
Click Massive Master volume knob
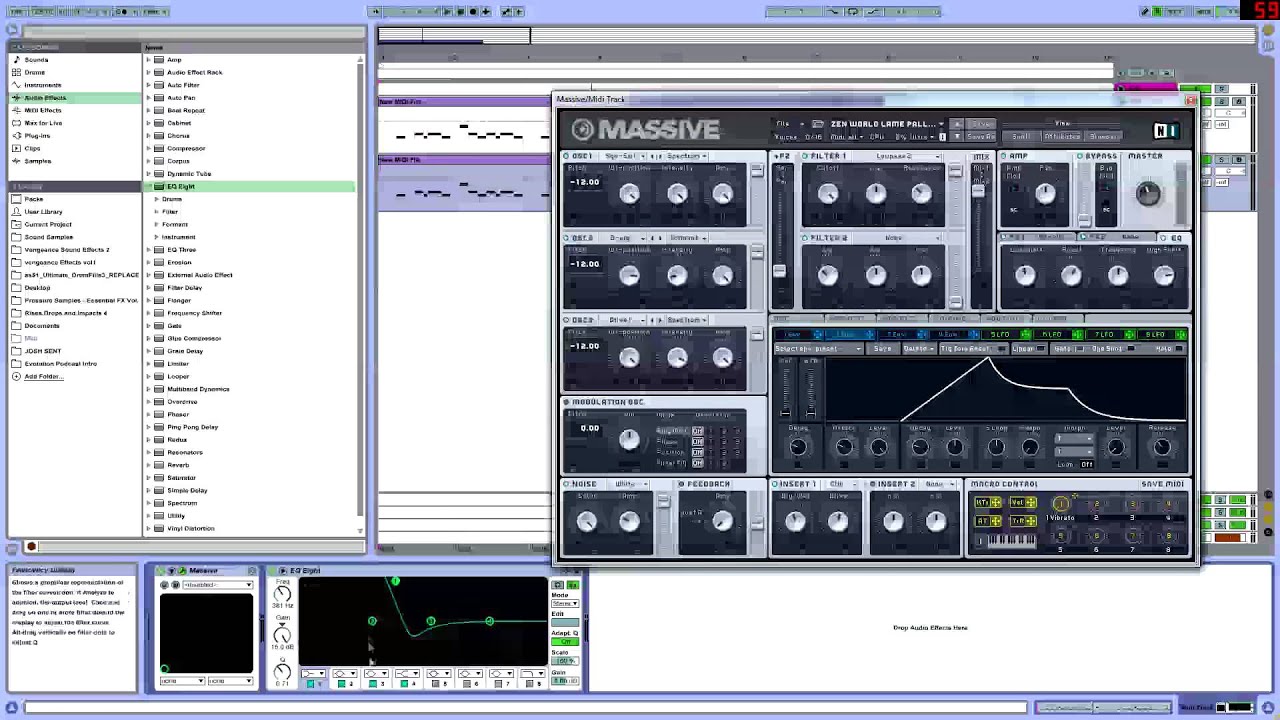tap(1148, 193)
